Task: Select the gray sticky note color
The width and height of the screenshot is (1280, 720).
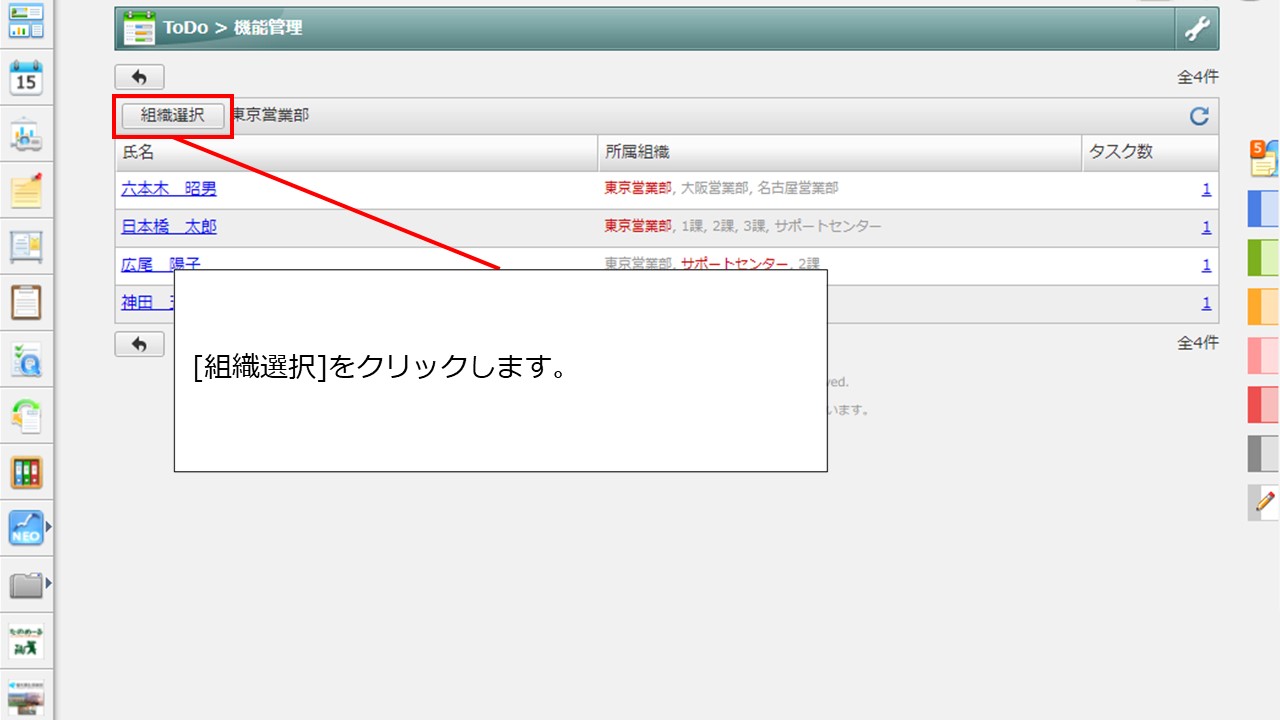Action: coord(1264,453)
